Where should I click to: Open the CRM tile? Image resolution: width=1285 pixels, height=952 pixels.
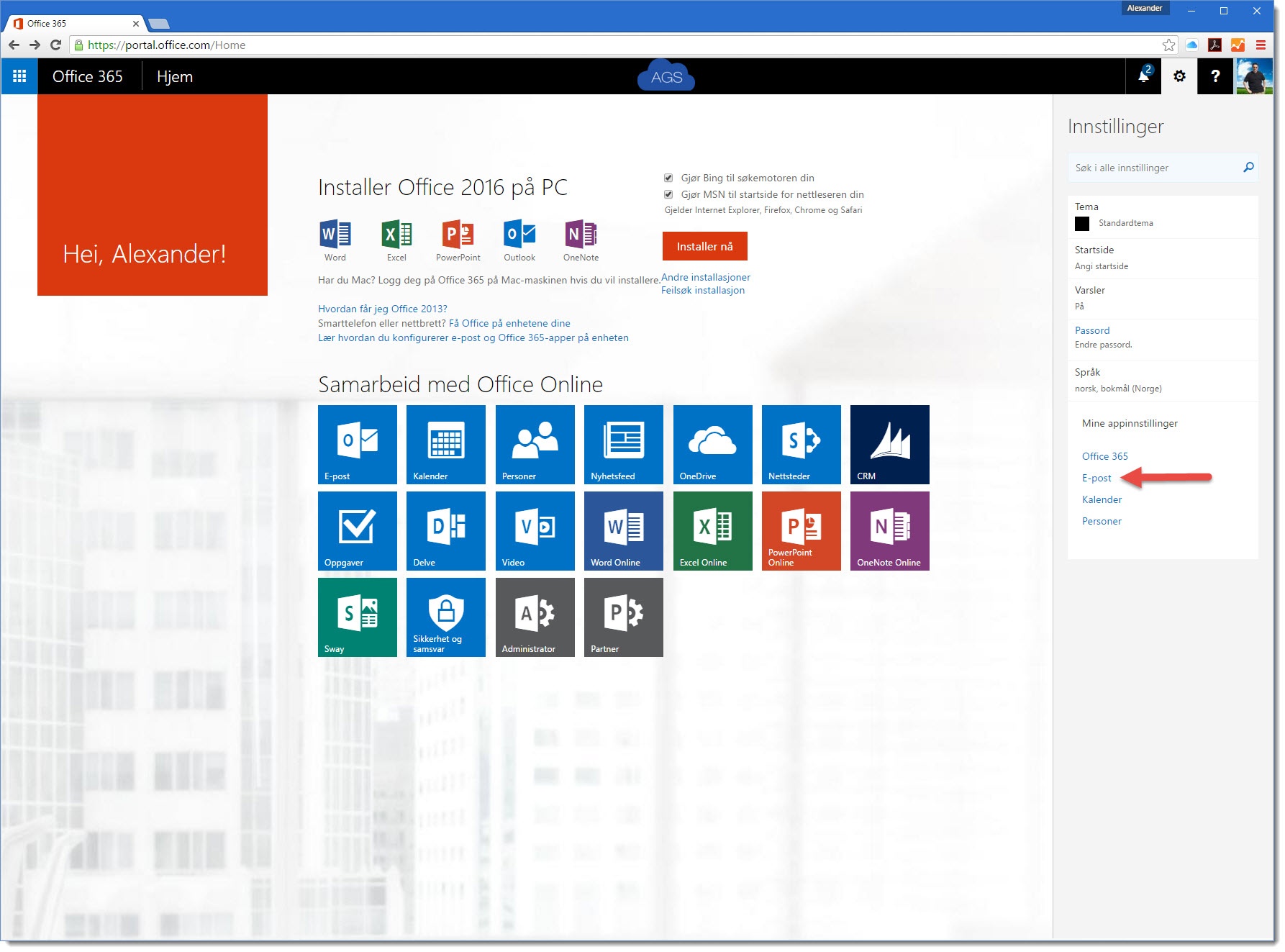click(x=890, y=445)
